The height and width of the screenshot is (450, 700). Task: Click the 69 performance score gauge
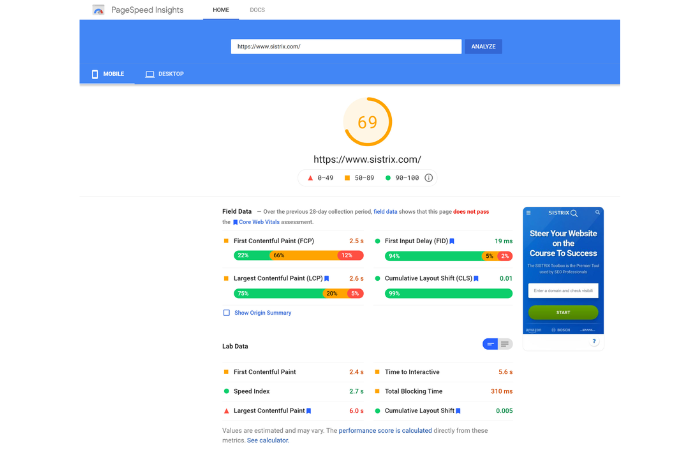pyautogui.click(x=367, y=122)
